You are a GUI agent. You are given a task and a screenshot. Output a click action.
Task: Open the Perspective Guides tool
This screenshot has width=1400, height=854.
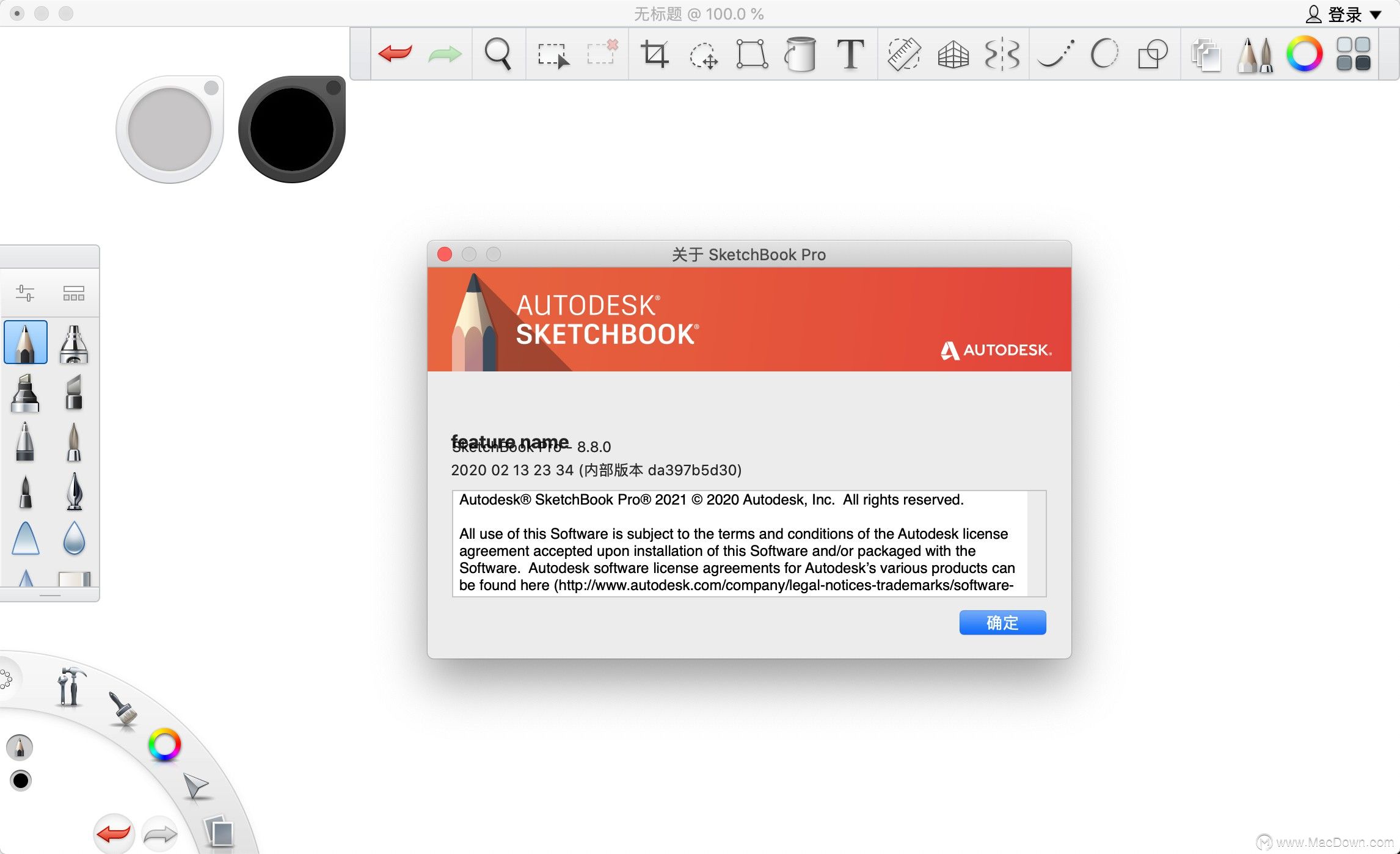tap(953, 54)
